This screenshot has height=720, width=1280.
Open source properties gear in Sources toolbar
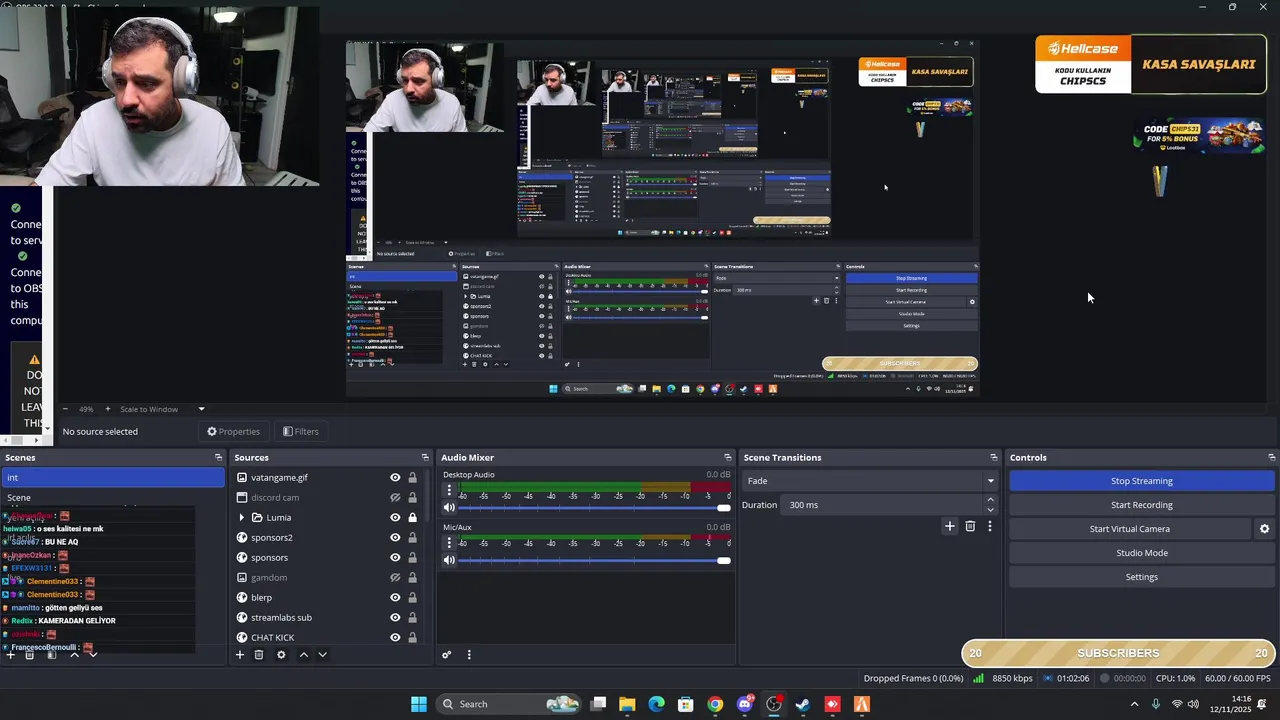281,655
